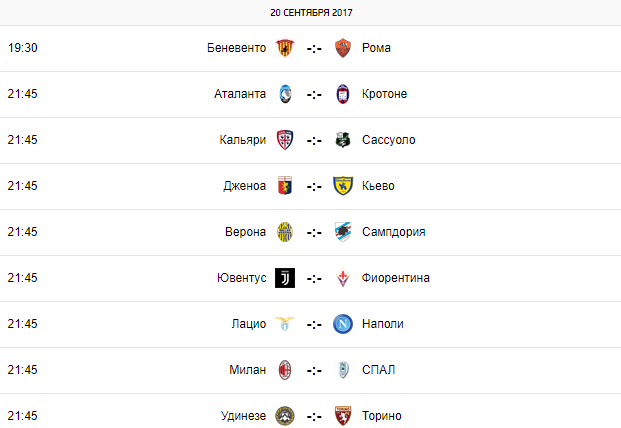Open the Удинезе team link
The height and width of the screenshot is (428, 621).
point(243,416)
